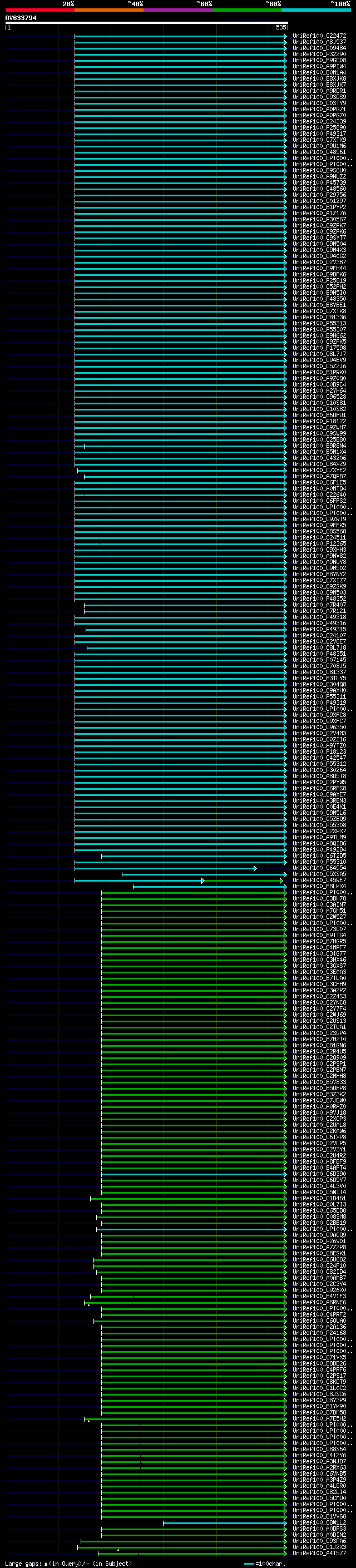Screen dimensions: 356x1568
Task: Select the UniRef100_A7QPB7 hit
Action: click(x=319, y=477)
